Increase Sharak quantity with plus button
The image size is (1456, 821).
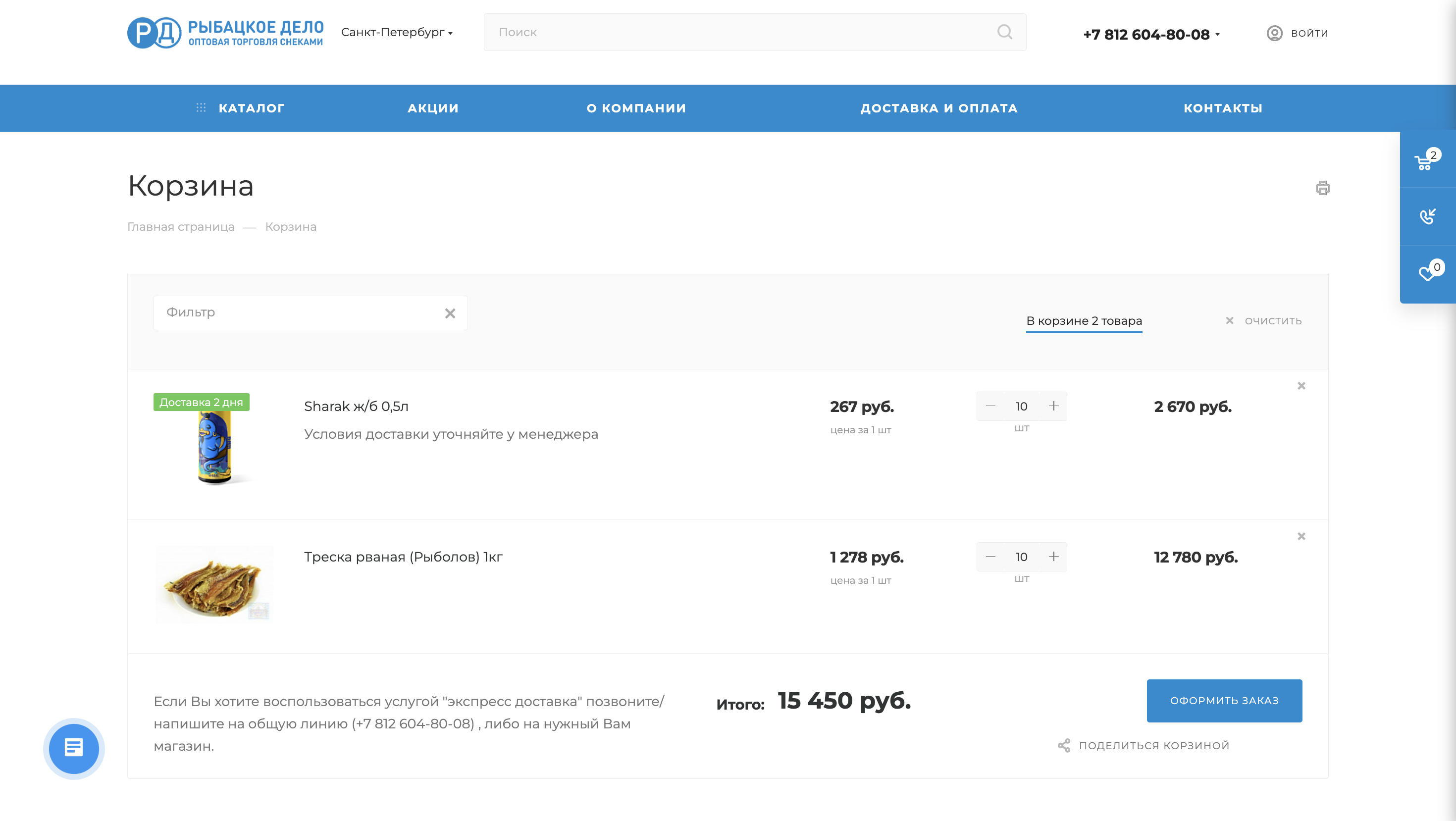click(x=1053, y=406)
